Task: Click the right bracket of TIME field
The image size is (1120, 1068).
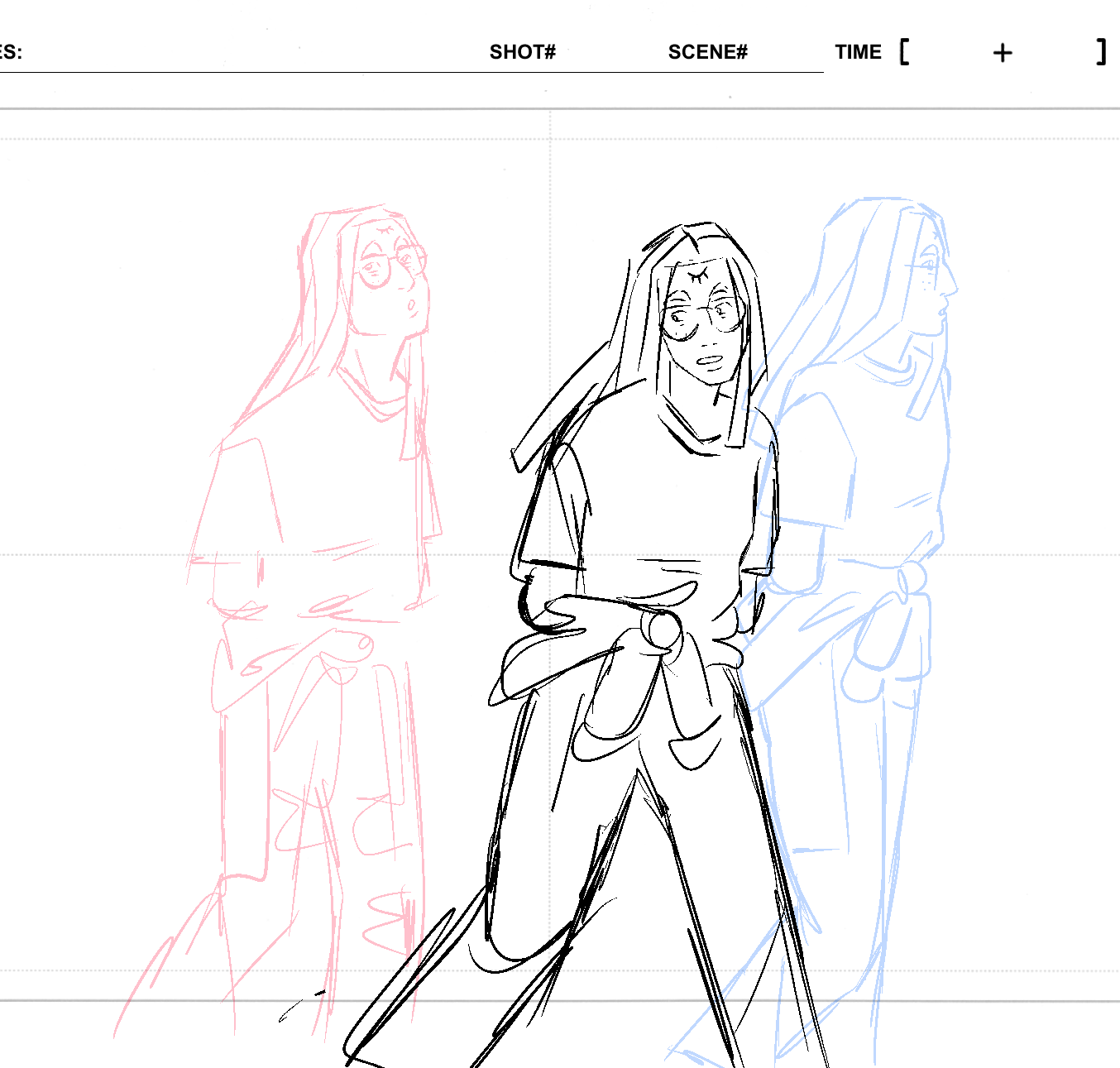Action: coord(1102,52)
